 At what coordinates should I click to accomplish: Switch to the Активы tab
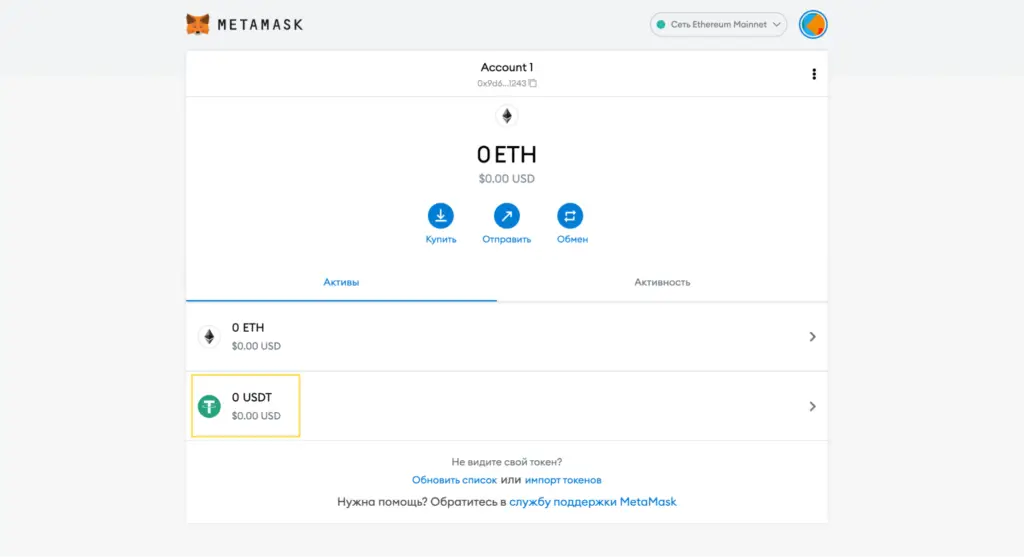(x=341, y=282)
